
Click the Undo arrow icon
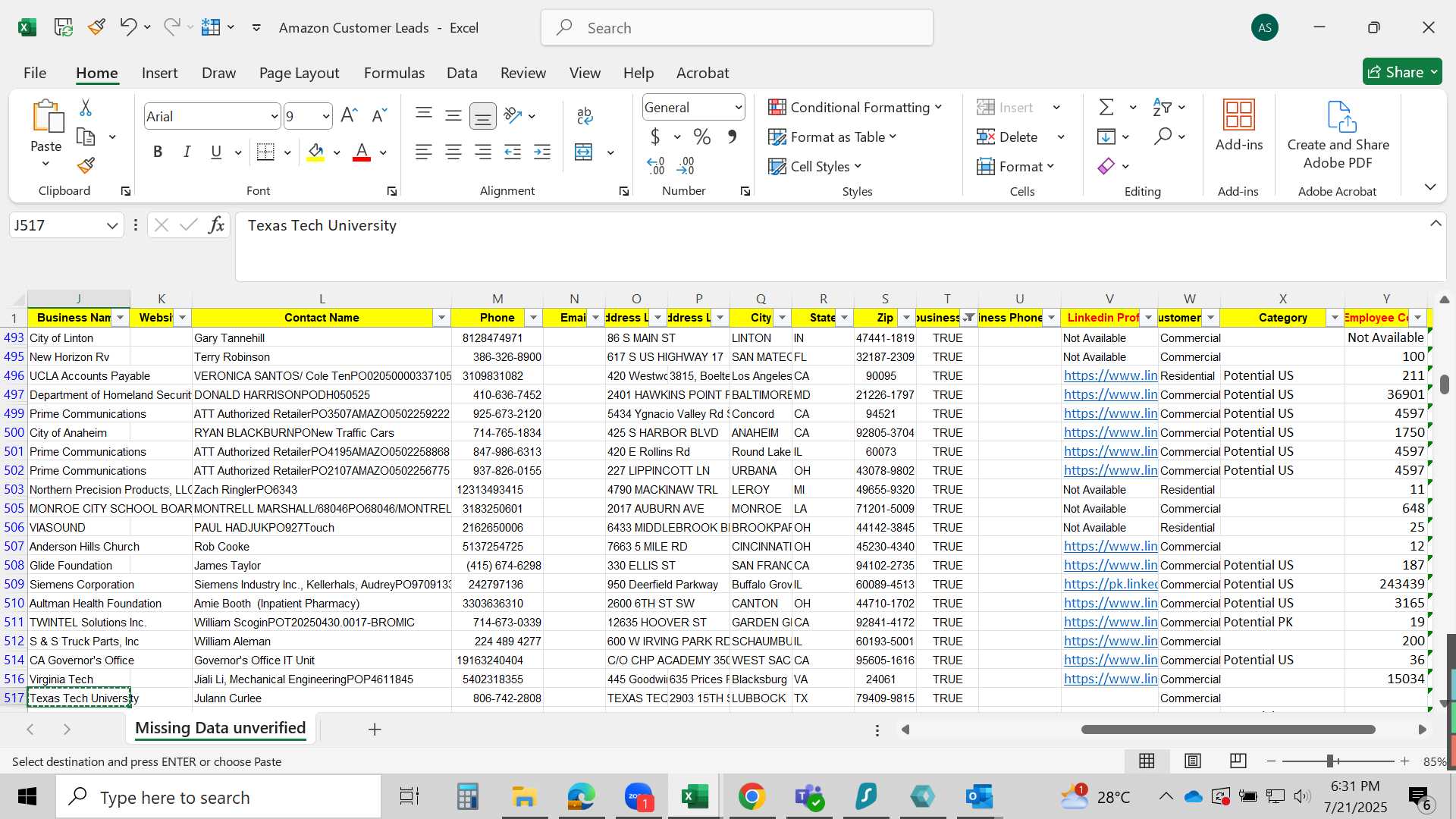(127, 27)
